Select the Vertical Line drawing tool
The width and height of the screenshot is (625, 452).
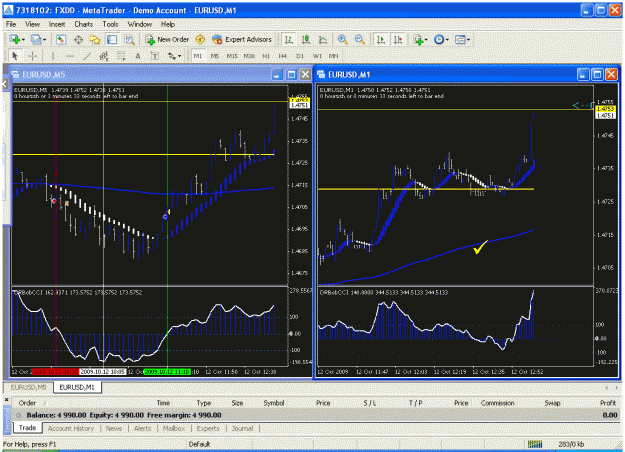coord(53,56)
